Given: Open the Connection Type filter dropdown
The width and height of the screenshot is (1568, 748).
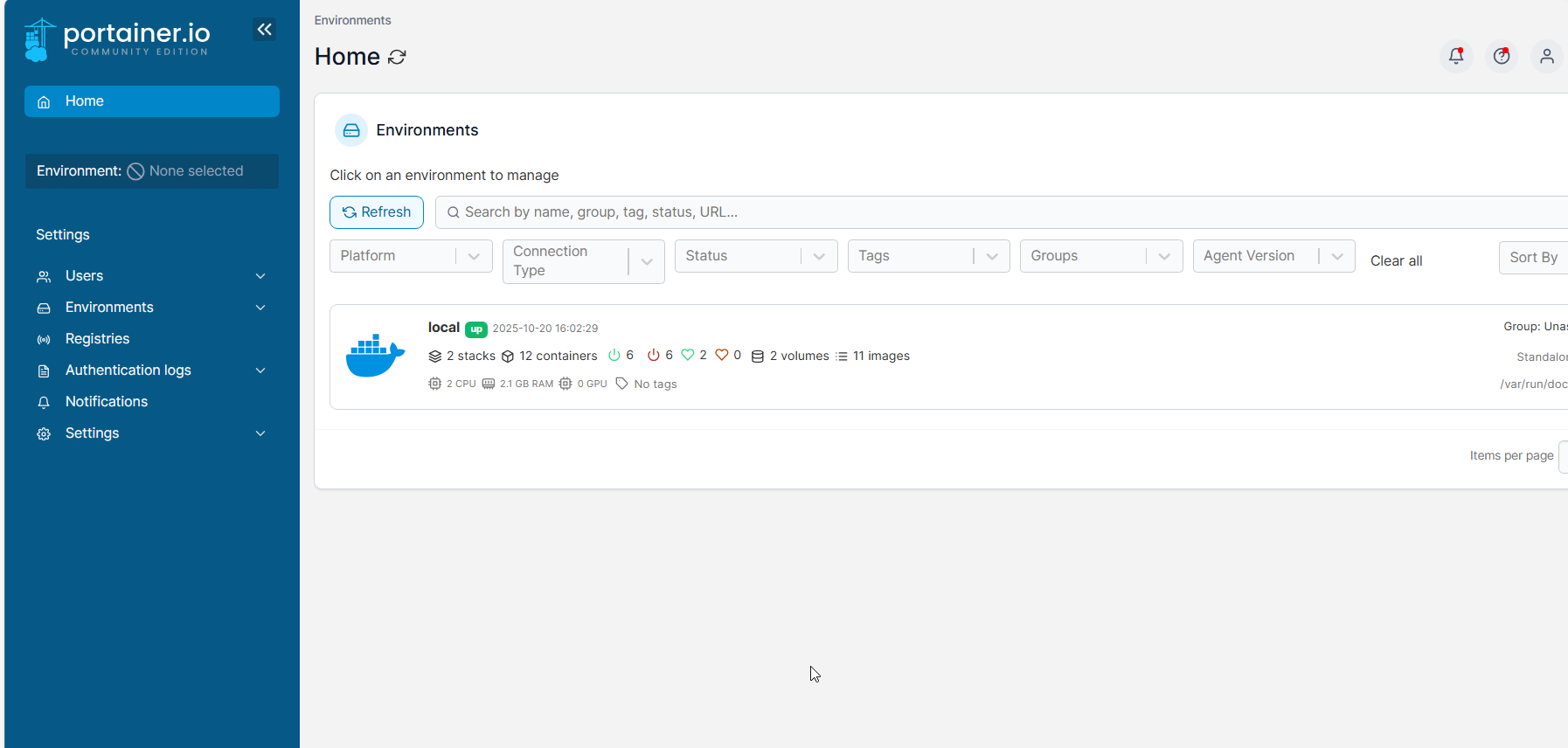Looking at the screenshot, I should tap(584, 261).
